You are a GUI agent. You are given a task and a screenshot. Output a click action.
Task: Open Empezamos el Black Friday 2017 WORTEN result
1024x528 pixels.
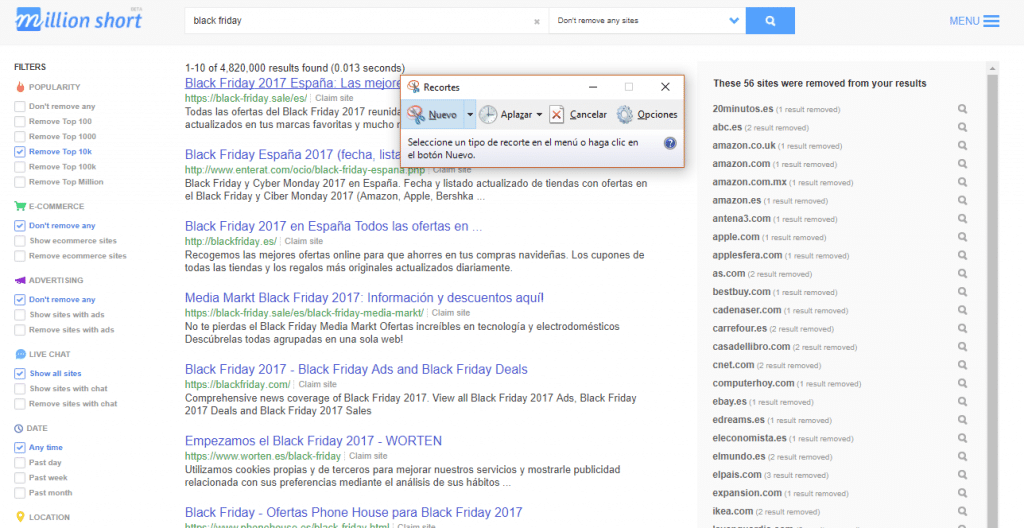pyautogui.click(x=313, y=440)
